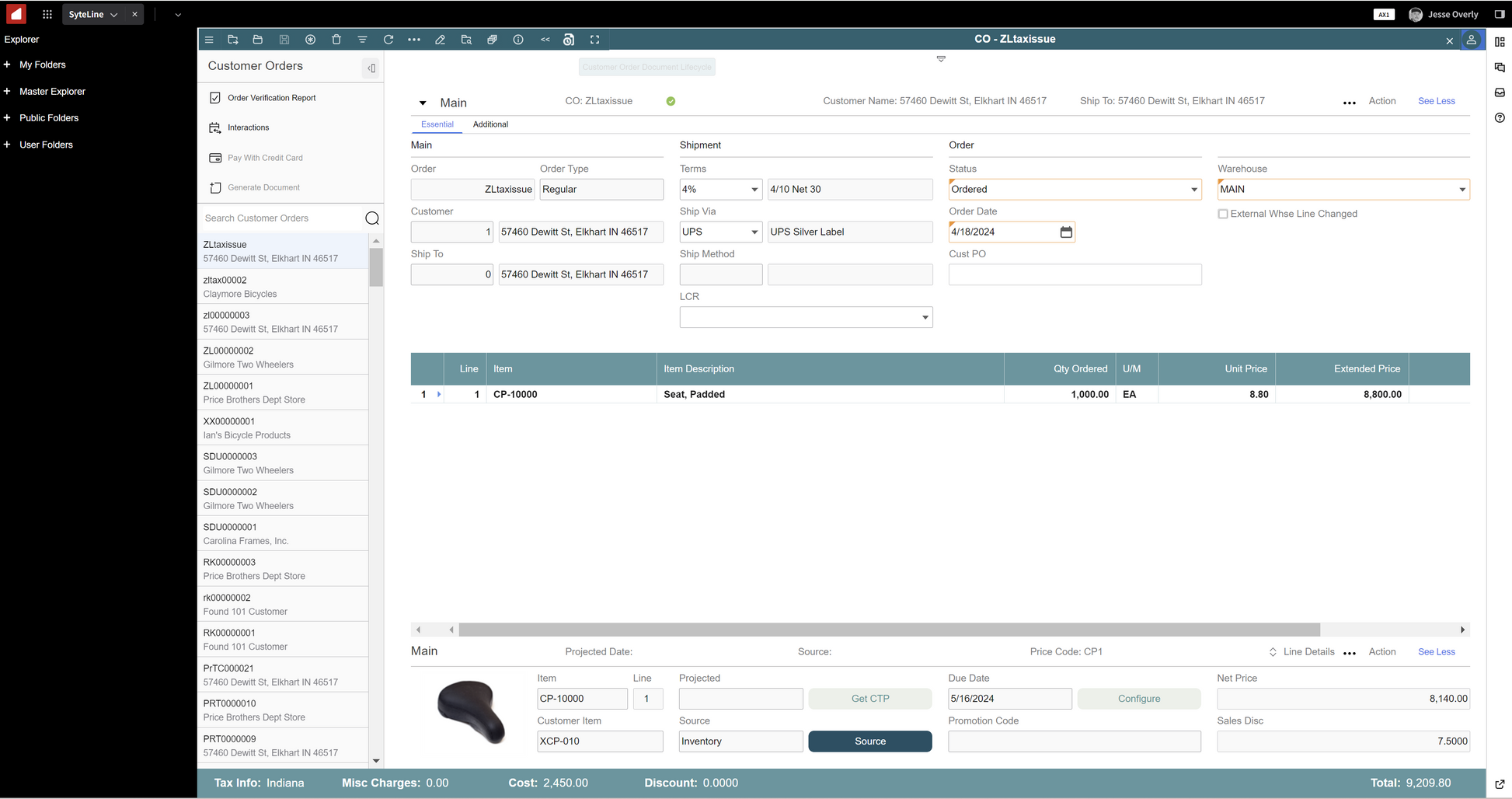Open the Order Date calendar picker
The height and width of the screenshot is (799, 1512).
[1066, 232]
